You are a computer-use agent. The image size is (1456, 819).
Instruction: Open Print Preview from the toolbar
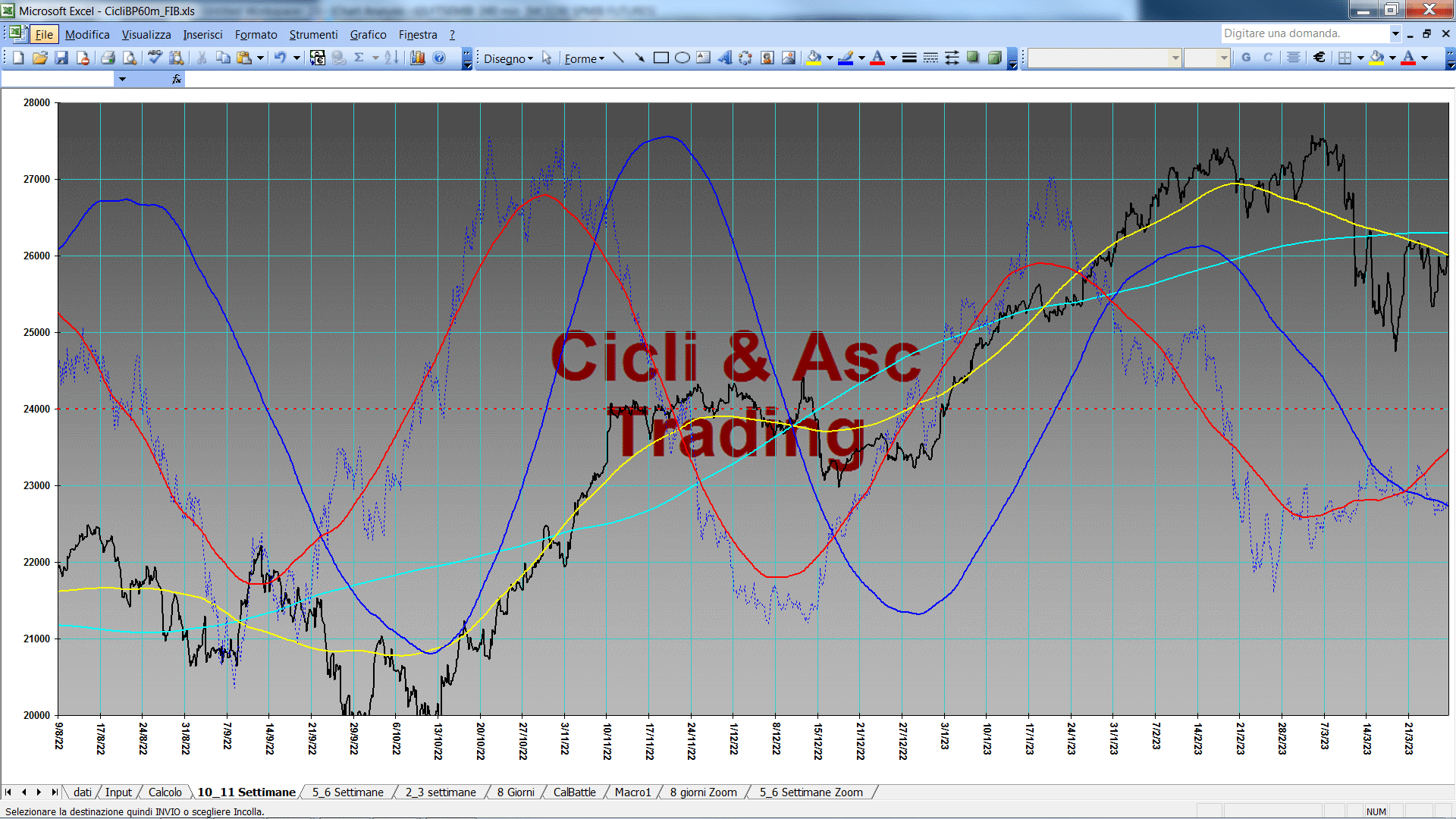130,58
